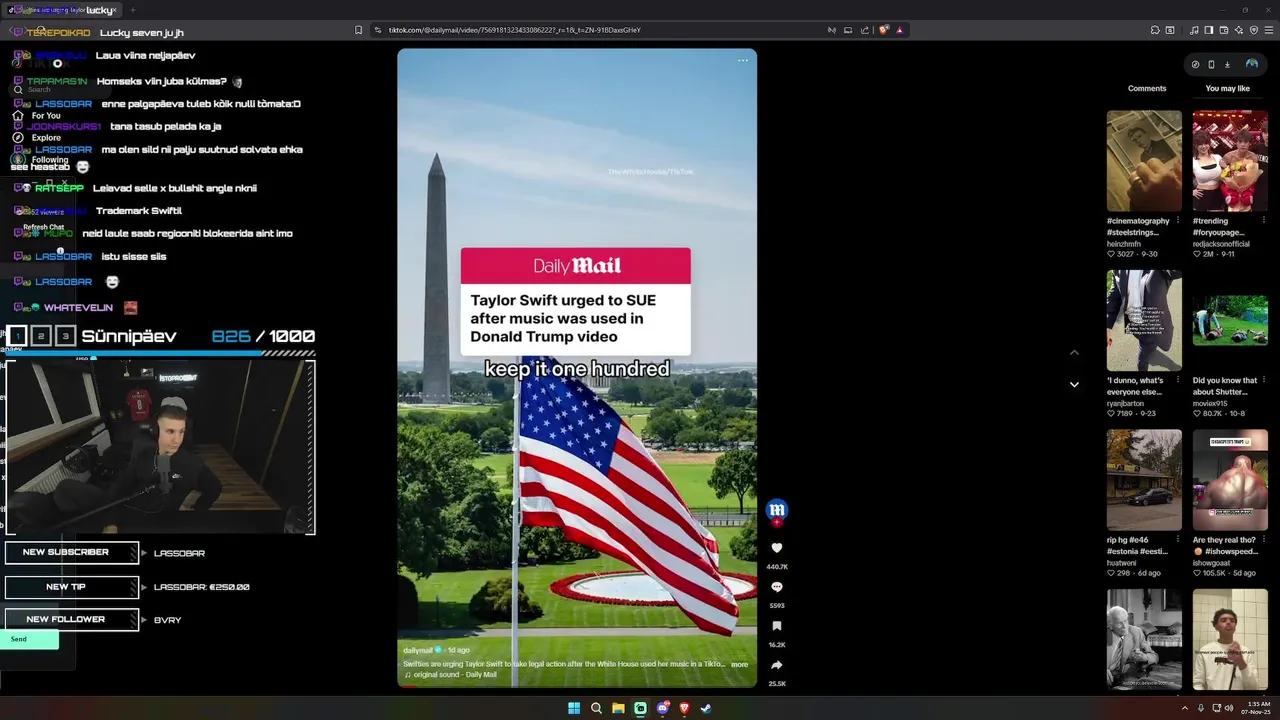
Task: Go to the previous video with up chevron
Action: pos(1074,352)
